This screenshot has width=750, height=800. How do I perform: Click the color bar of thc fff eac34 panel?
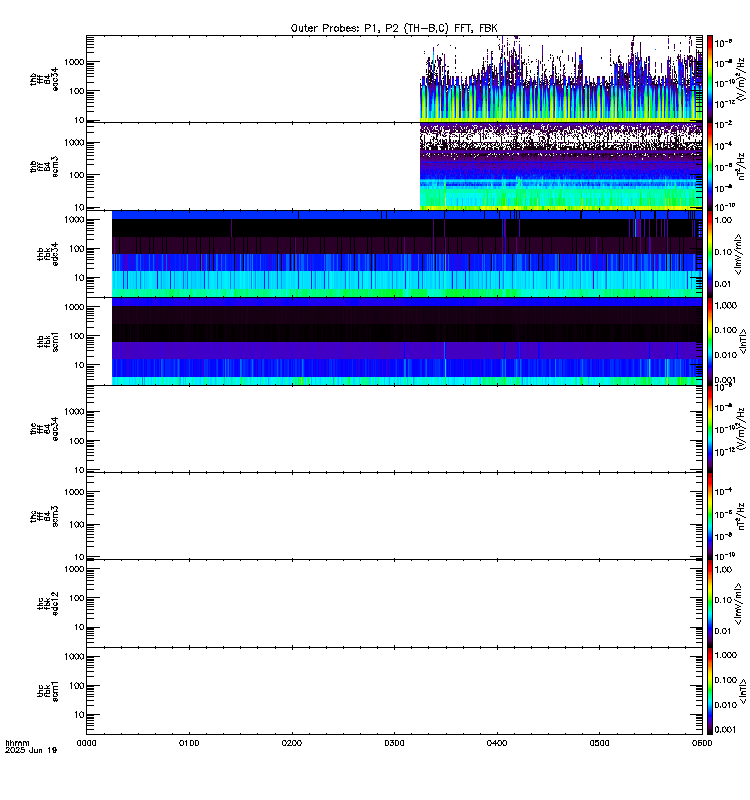pyautogui.click(x=710, y=429)
